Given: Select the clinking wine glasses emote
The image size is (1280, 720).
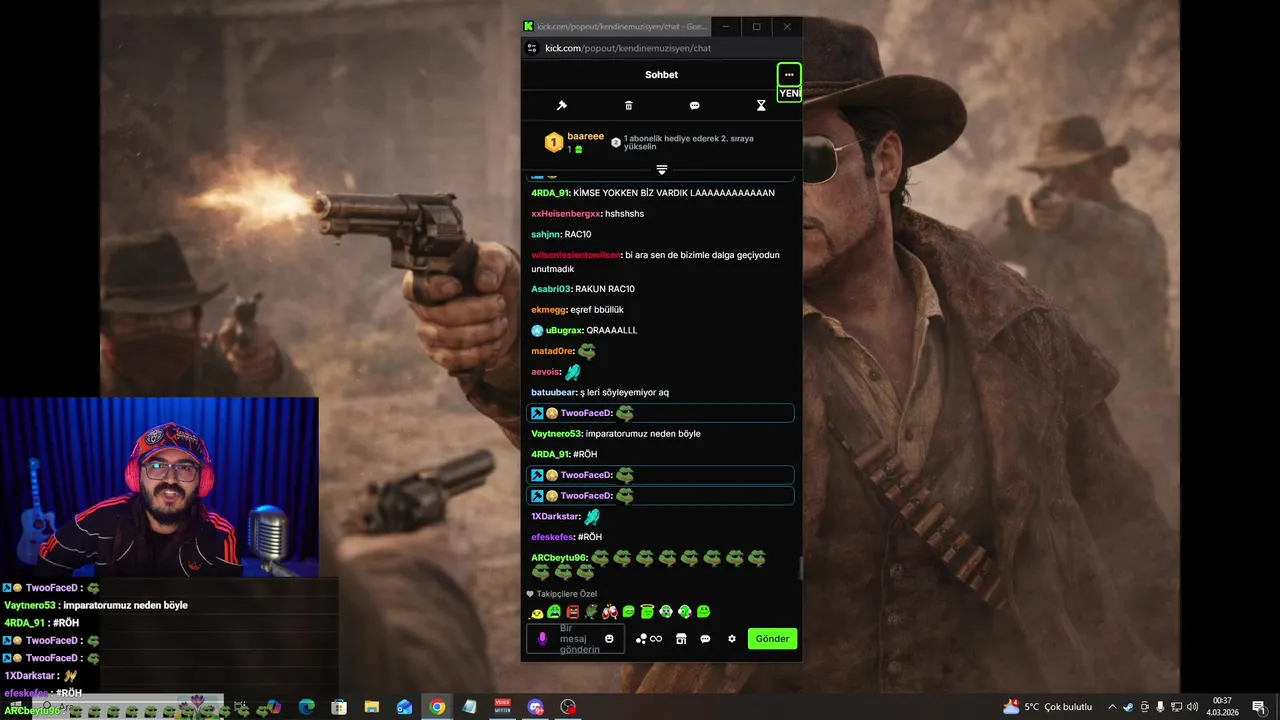Looking at the screenshot, I should pyautogui.click(x=610, y=612).
